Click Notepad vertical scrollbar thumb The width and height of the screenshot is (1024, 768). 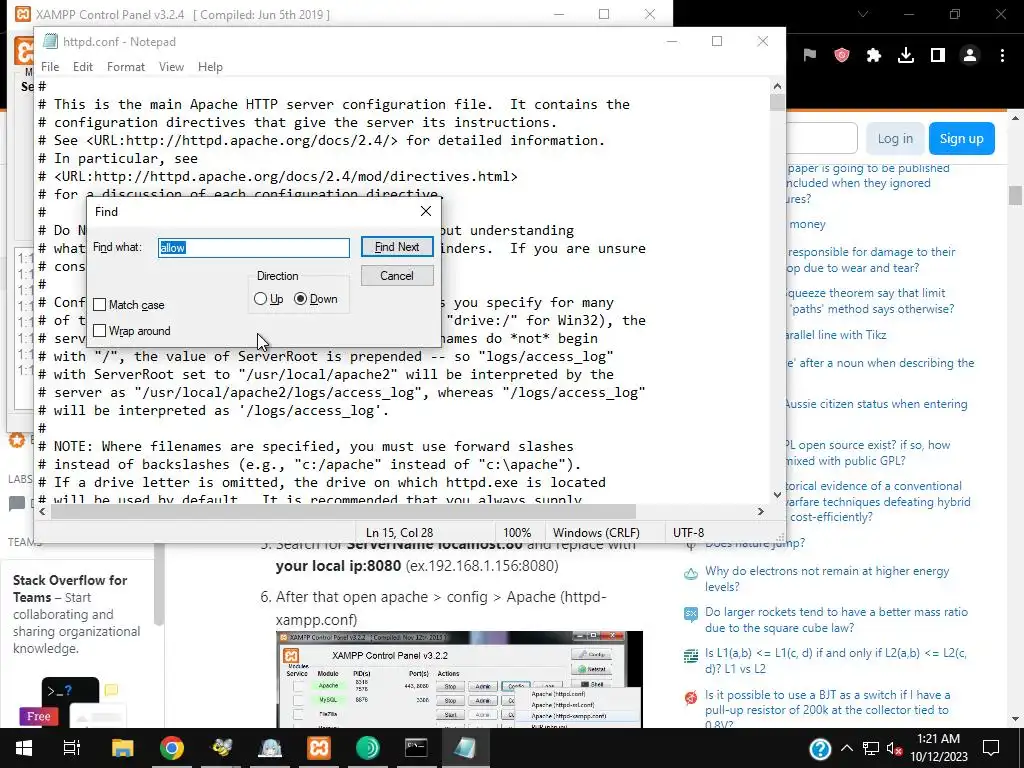pos(777,103)
